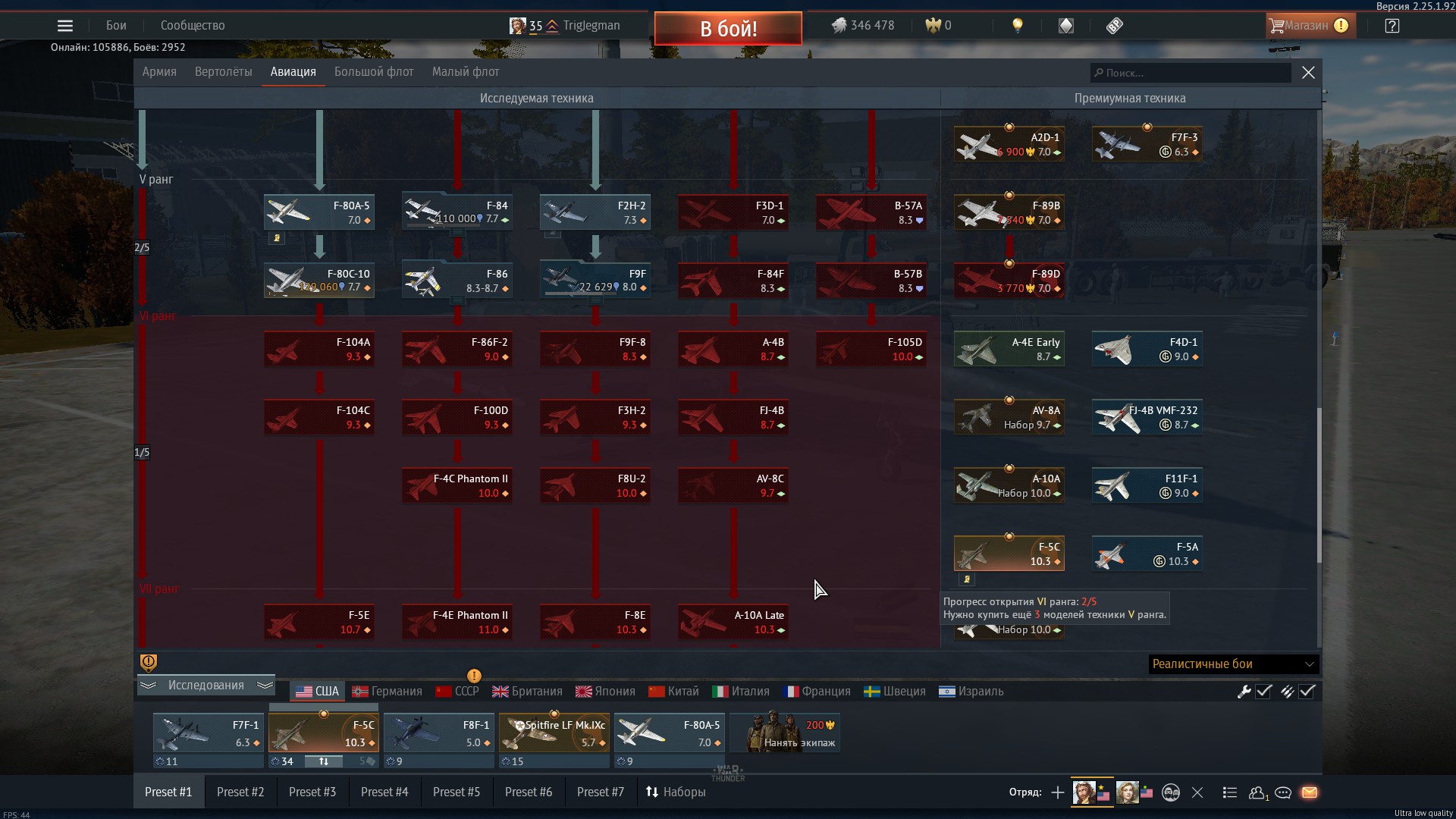1456x819 pixels.
Task: Switch to the Малый флот tab
Action: click(x=466, y=72)
